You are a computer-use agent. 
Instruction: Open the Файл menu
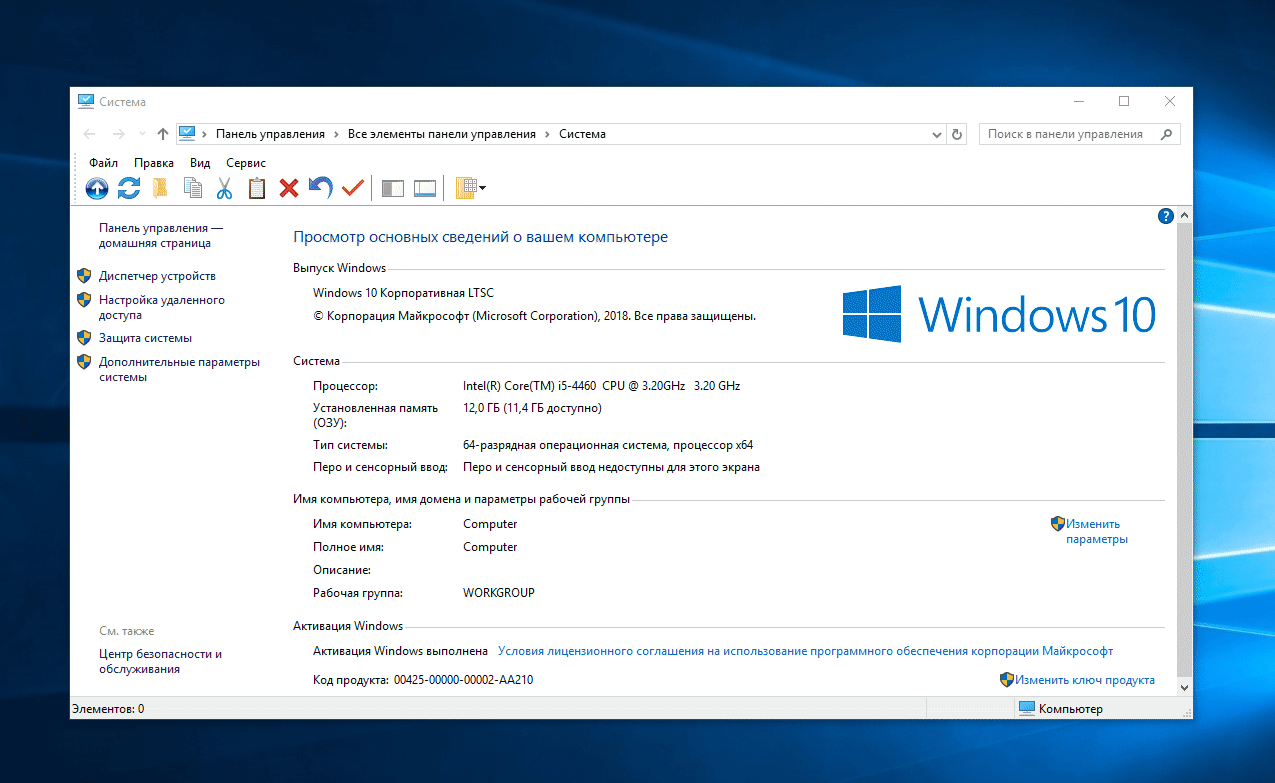pyautogui.click(x=103, y=163)
